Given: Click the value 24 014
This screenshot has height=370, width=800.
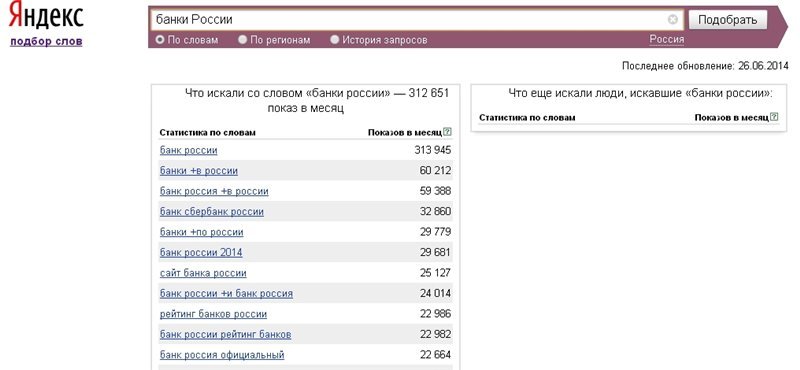Looking at the screenshot, I should (435, 293).
